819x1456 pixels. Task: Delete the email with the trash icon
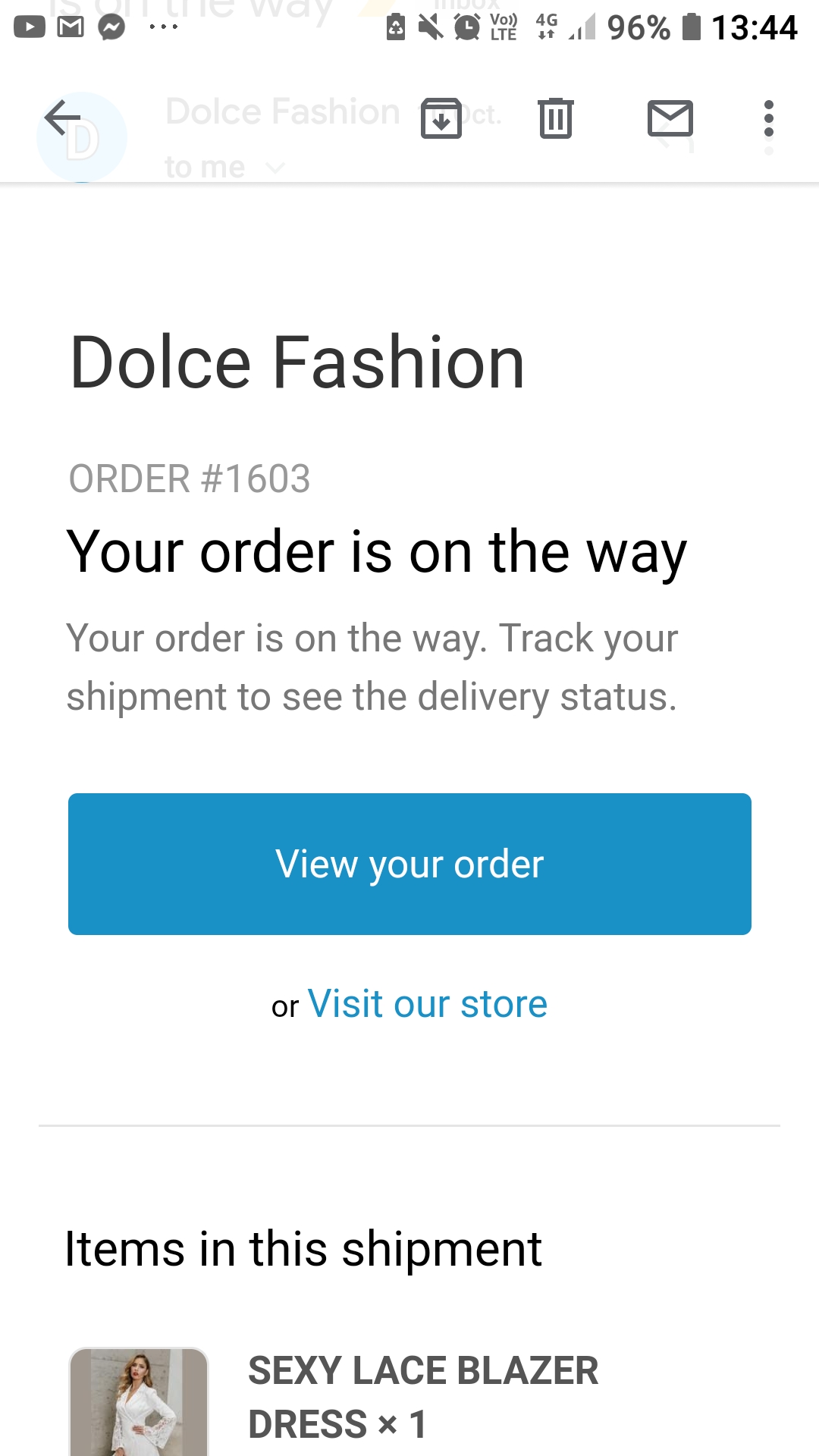[x=556, y=118]
